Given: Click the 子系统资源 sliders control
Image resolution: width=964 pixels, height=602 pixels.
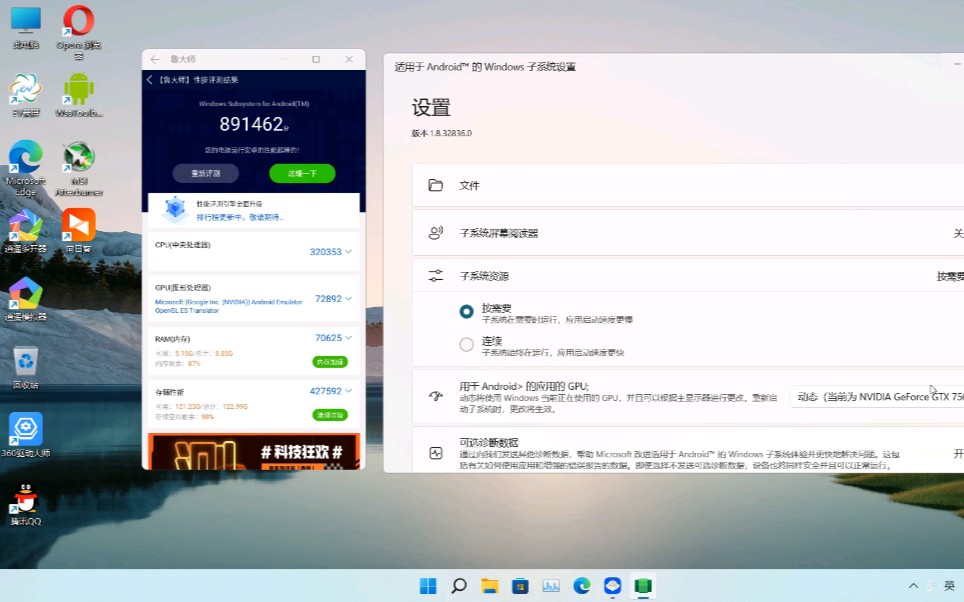Looking at the screenshot, I should [435, 275].
